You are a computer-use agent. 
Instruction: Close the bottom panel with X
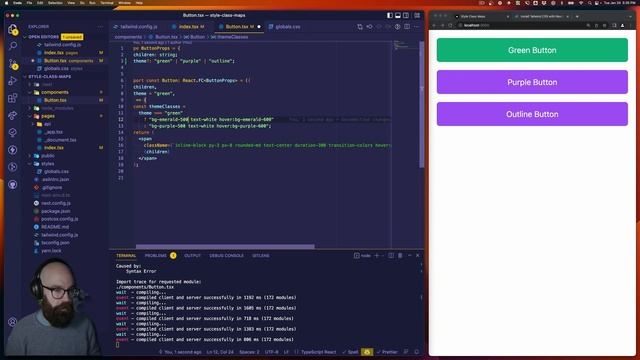pos(418,256)
